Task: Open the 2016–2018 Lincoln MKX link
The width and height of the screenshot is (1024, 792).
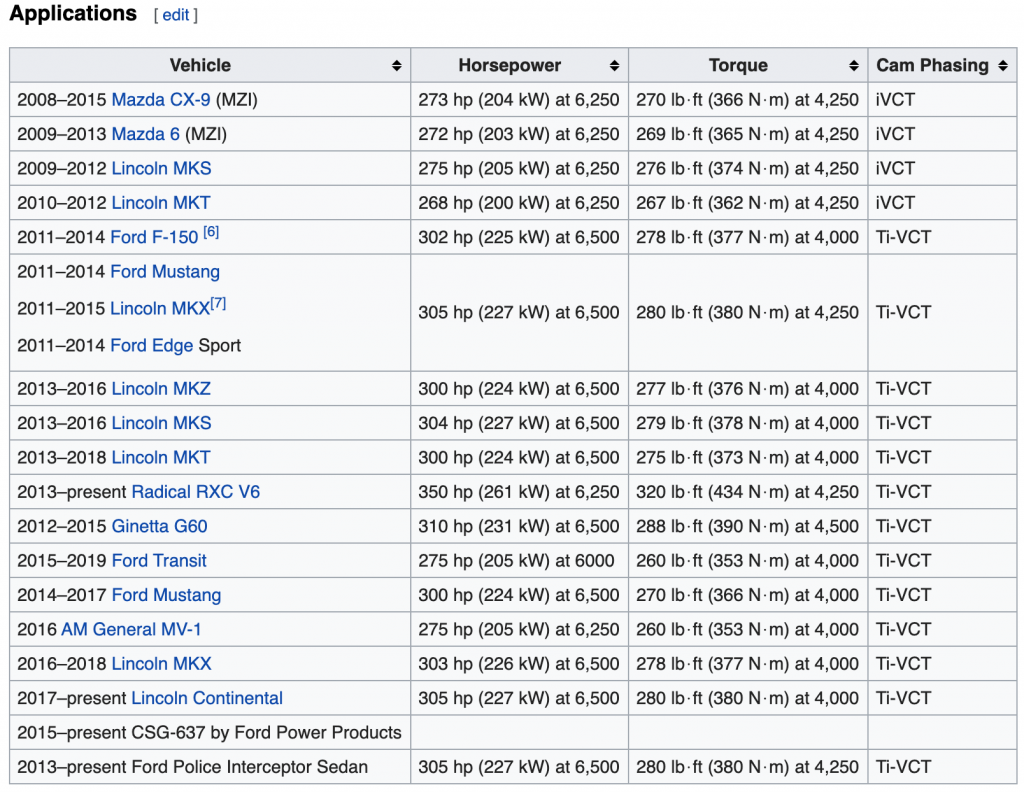Action: (161, 664)
